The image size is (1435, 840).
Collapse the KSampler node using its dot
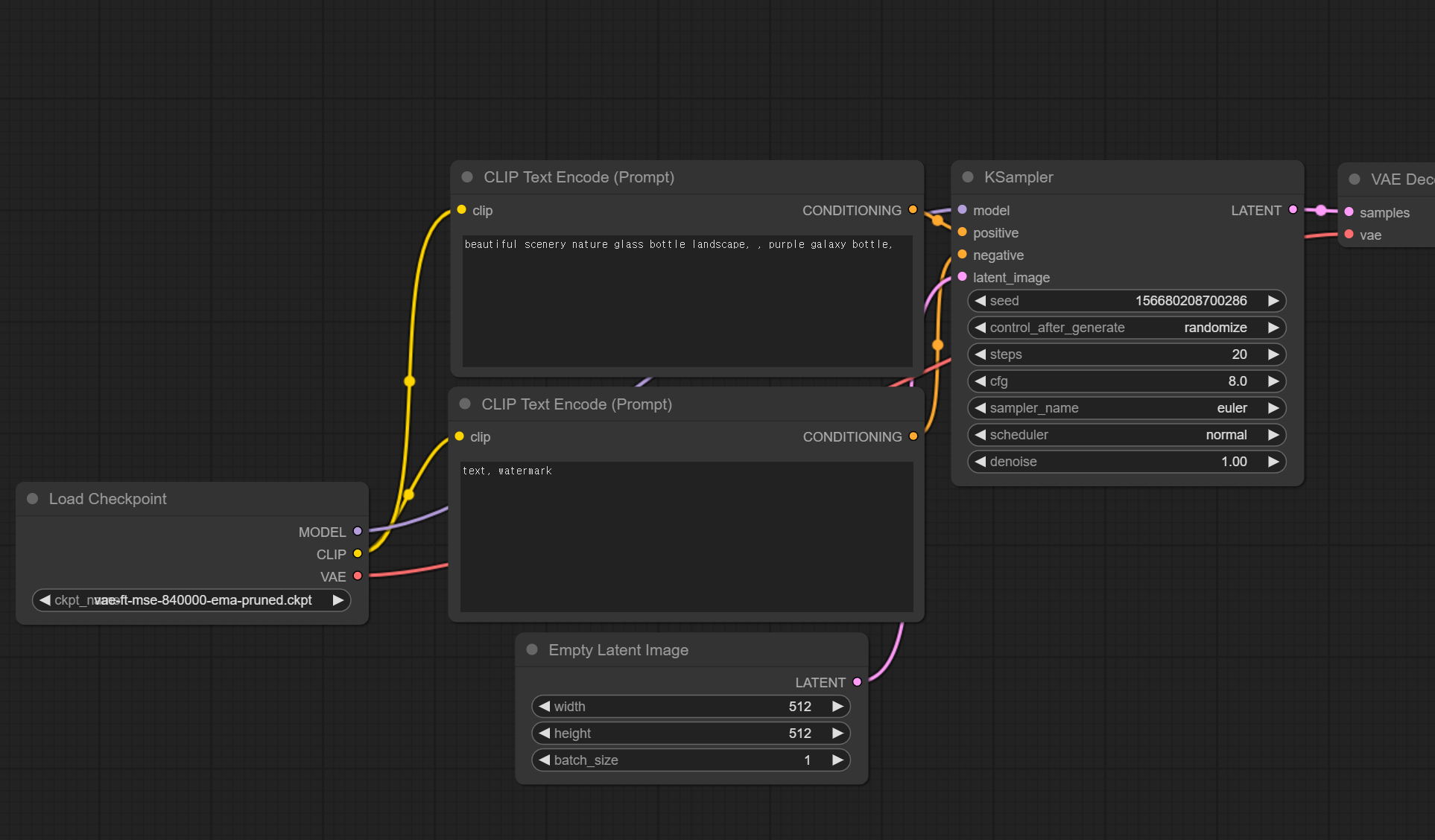click(x=968, y=177)
